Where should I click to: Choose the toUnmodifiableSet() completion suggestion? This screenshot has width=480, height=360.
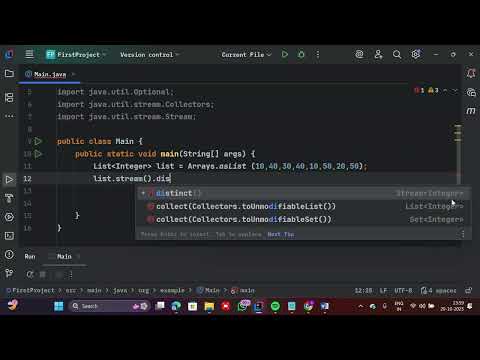(303, 219)
